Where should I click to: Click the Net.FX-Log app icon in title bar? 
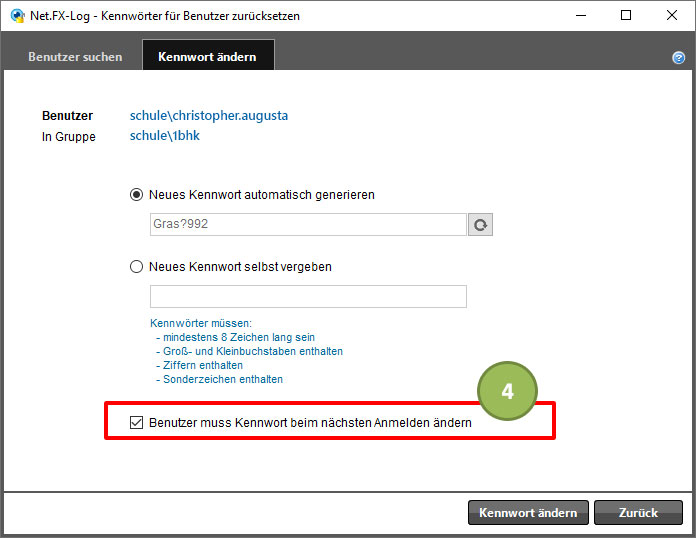(x=18, y=16)
